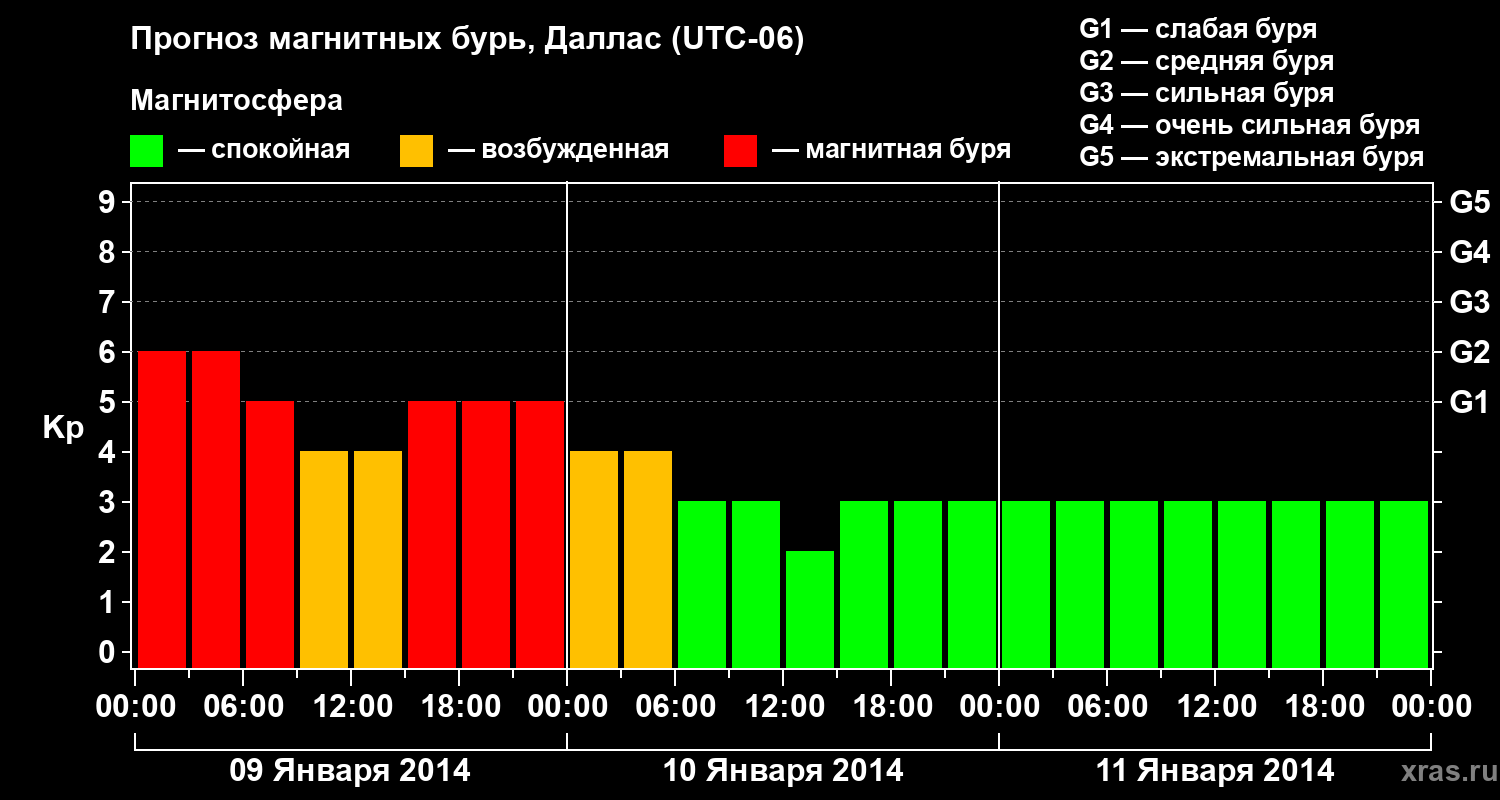Click the '11 Января 2014' date label

(1215, 771)
